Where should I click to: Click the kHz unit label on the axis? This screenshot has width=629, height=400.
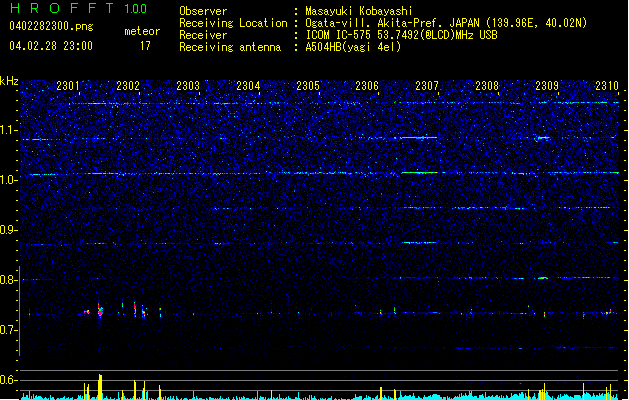tap(9, 81)
